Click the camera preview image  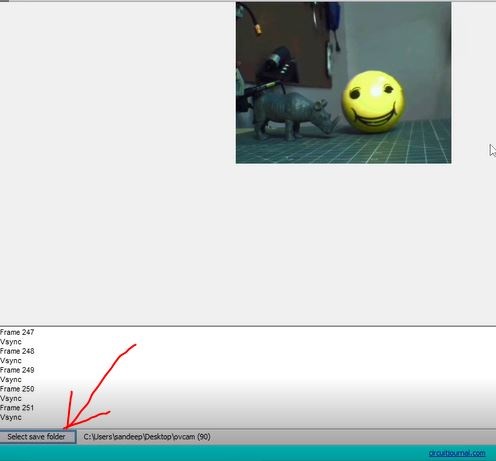tap(343, 83)
